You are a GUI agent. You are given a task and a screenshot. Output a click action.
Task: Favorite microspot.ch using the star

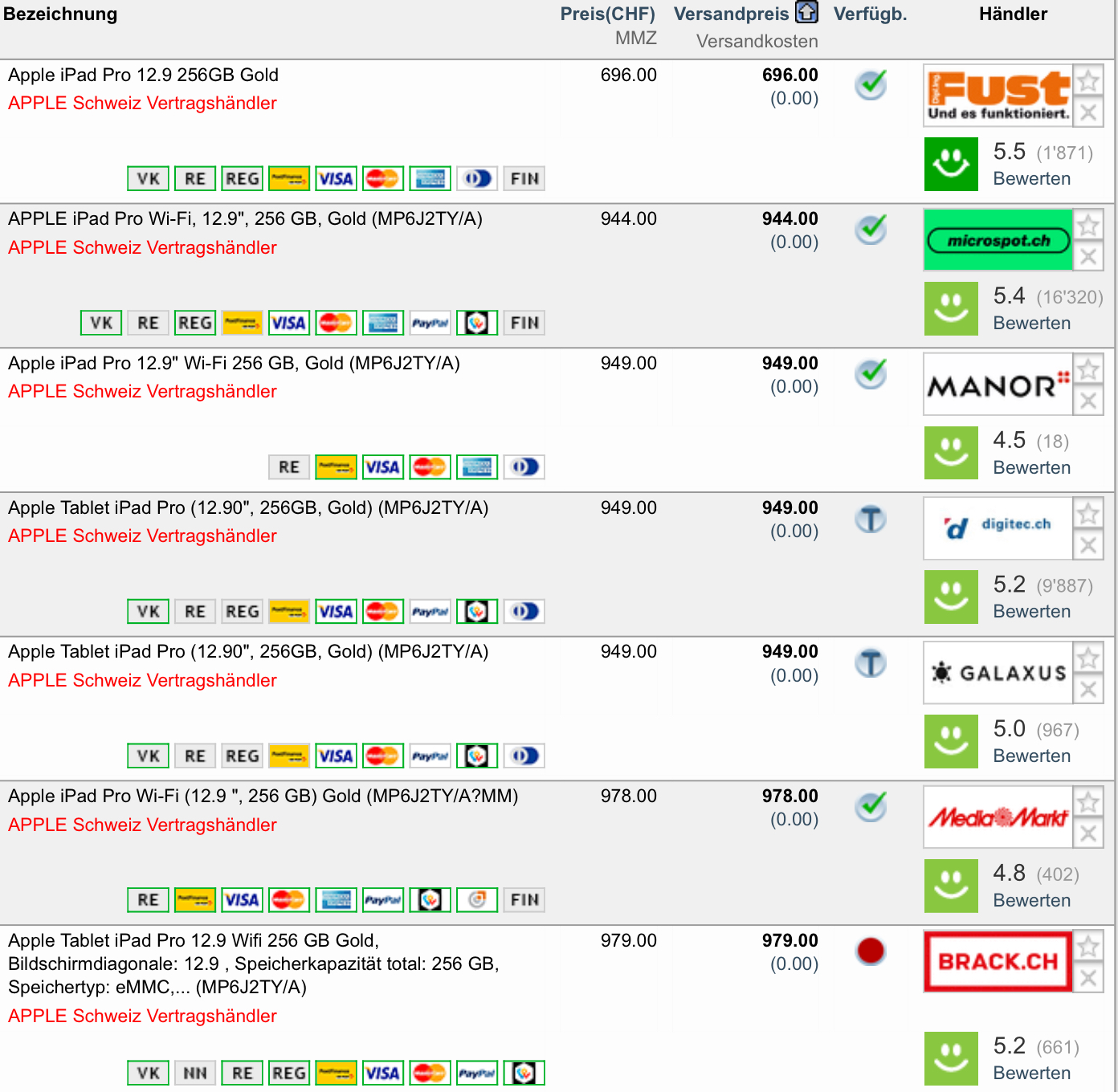point(1088,225)
